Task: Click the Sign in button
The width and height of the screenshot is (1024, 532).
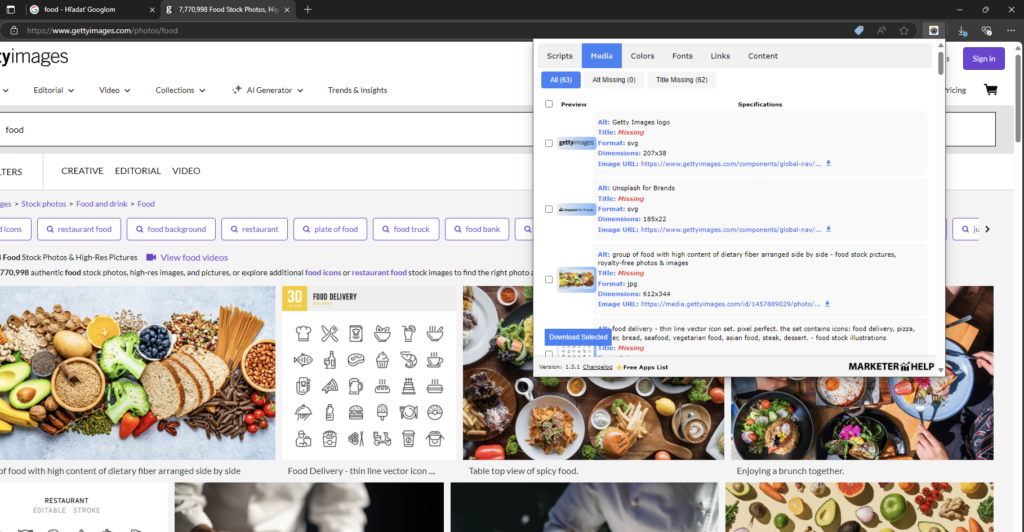Action: pyautogui.click(x=984, y=59)
